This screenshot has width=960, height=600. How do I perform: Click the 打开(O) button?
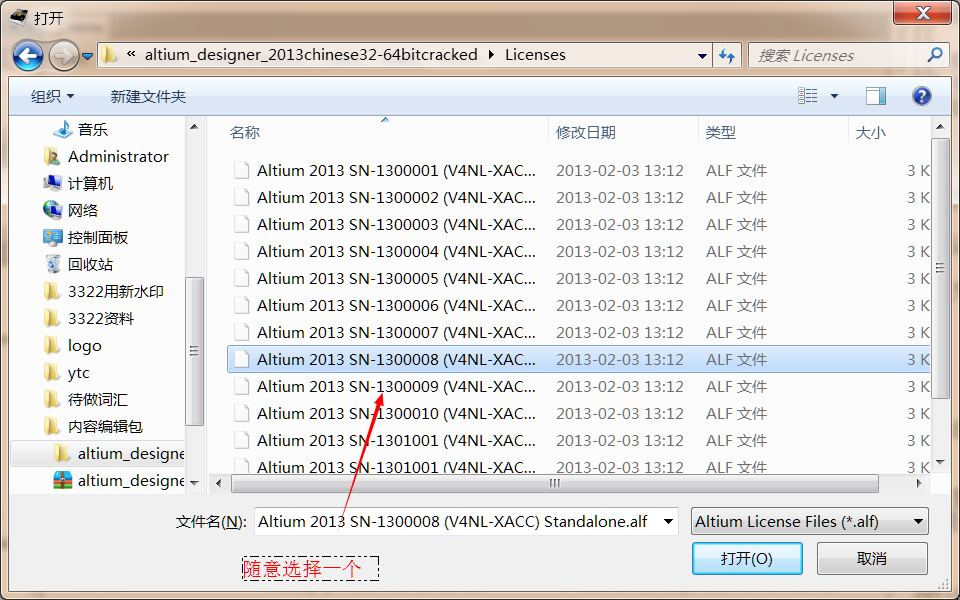(747, 558)
